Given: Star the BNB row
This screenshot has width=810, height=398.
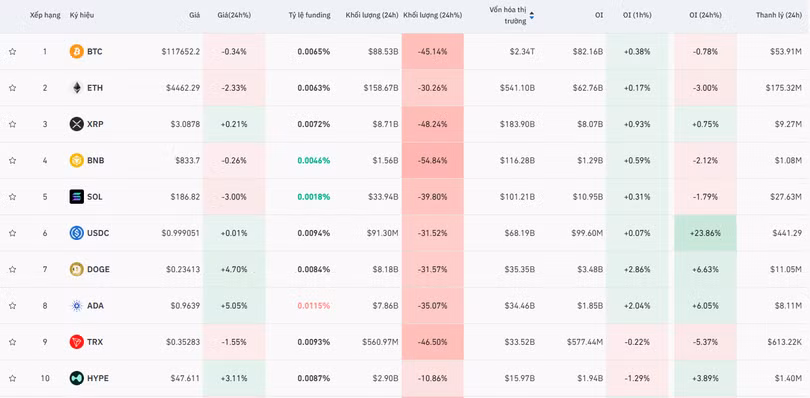Looking at the screenshot, I should point(12,160).
